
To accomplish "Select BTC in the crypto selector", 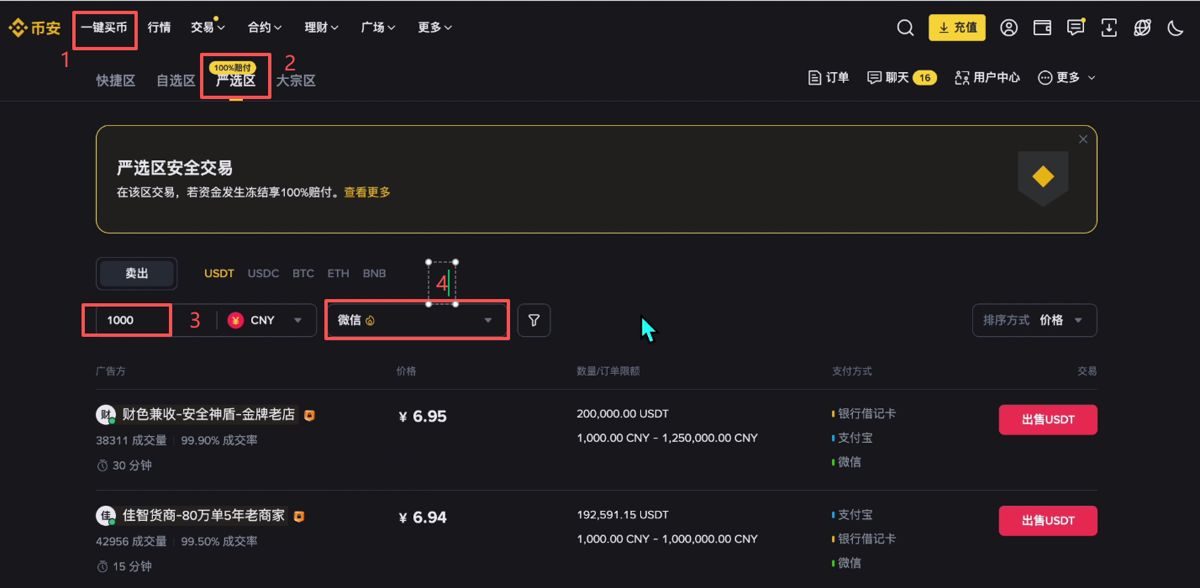I will tap(303, 272).
